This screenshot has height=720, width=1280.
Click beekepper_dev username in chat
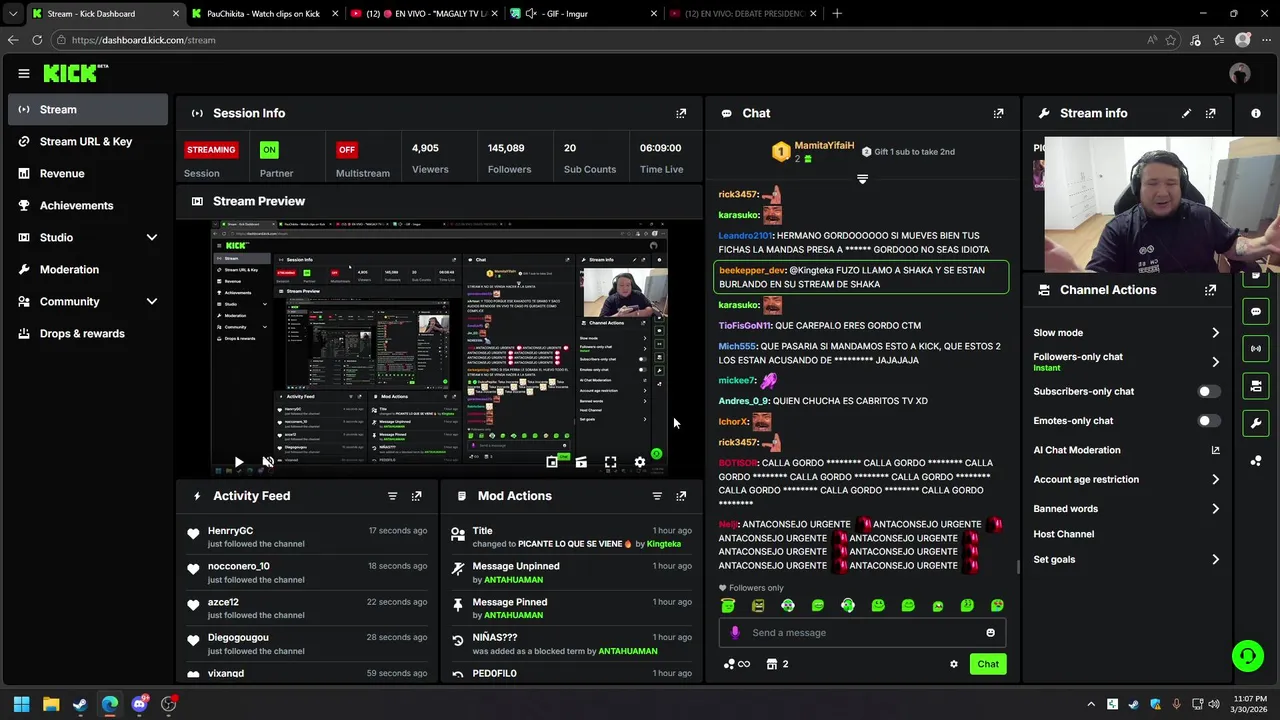pyautogui.click(x=752, y=270)
